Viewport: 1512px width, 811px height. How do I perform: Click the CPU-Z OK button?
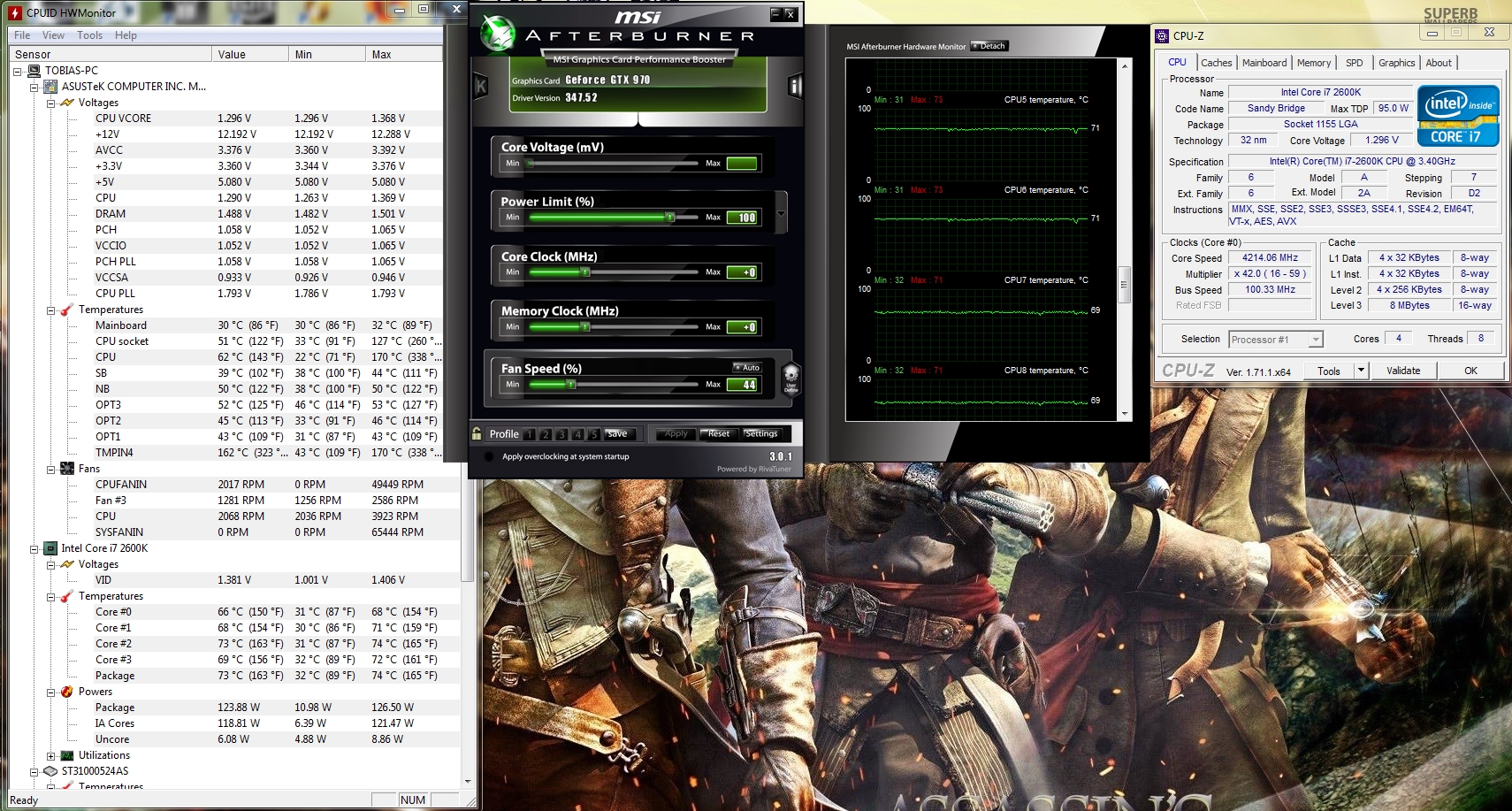(x=1470, y=371)
